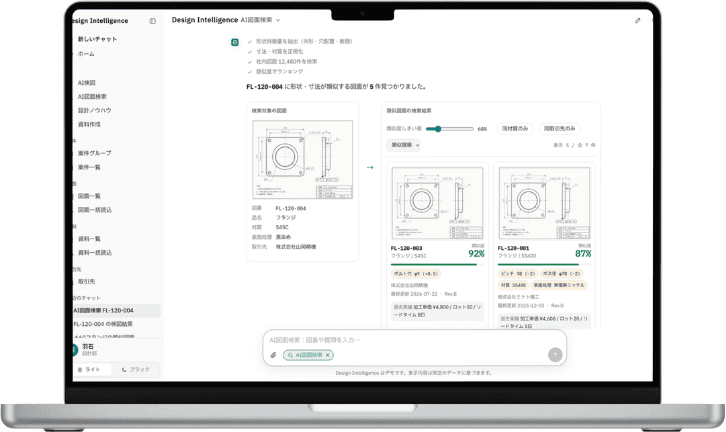Open 資料一括読込 in the sidebar
This screenshot has height=432, width=726.
point(95,253)
